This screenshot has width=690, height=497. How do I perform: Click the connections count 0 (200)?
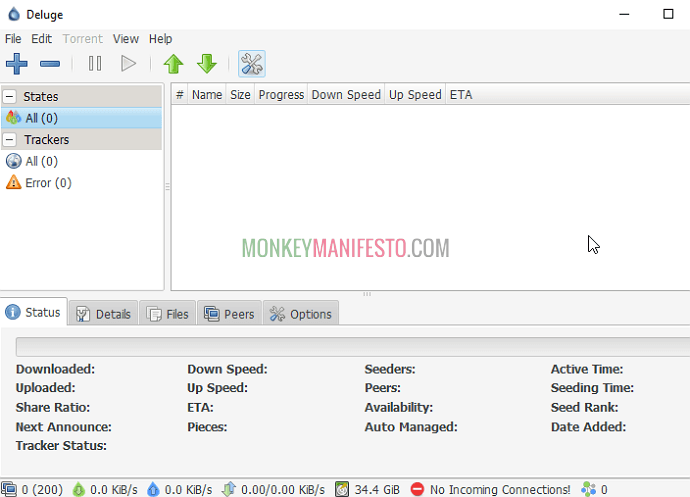coord(42,490)
